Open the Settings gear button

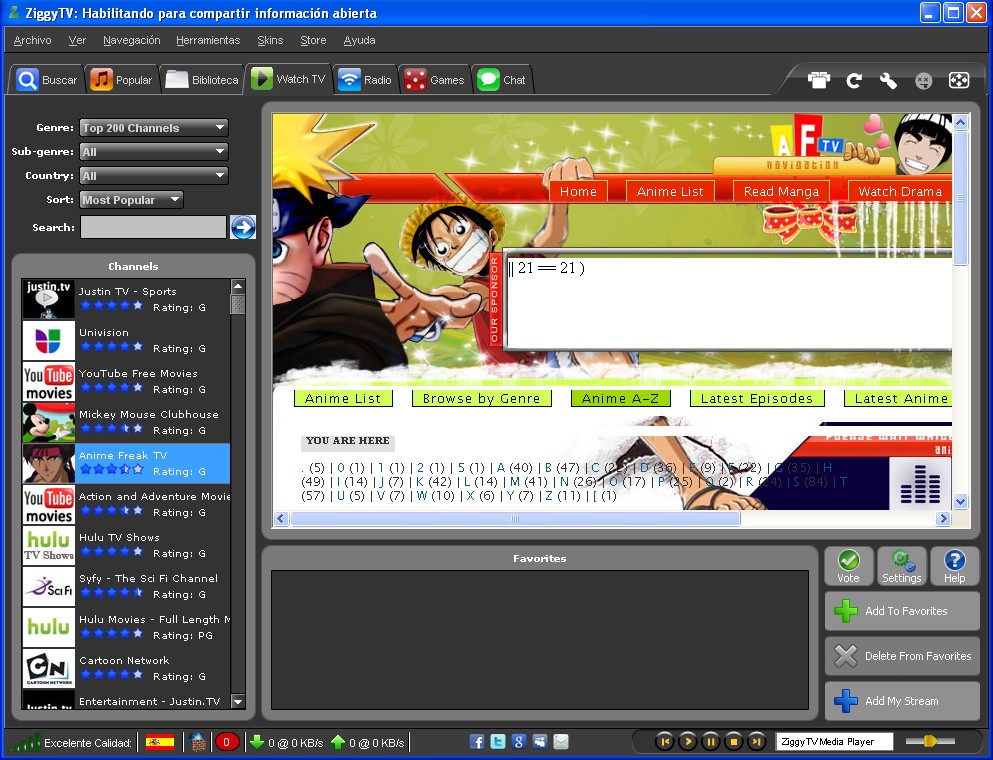click(902, 566)
